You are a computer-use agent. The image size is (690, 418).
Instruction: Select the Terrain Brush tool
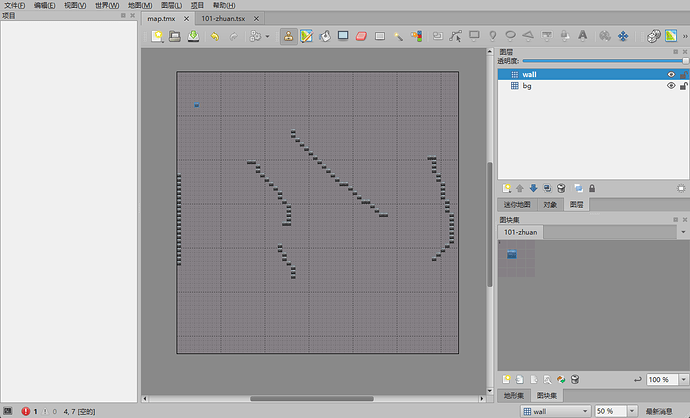(306, 36)
